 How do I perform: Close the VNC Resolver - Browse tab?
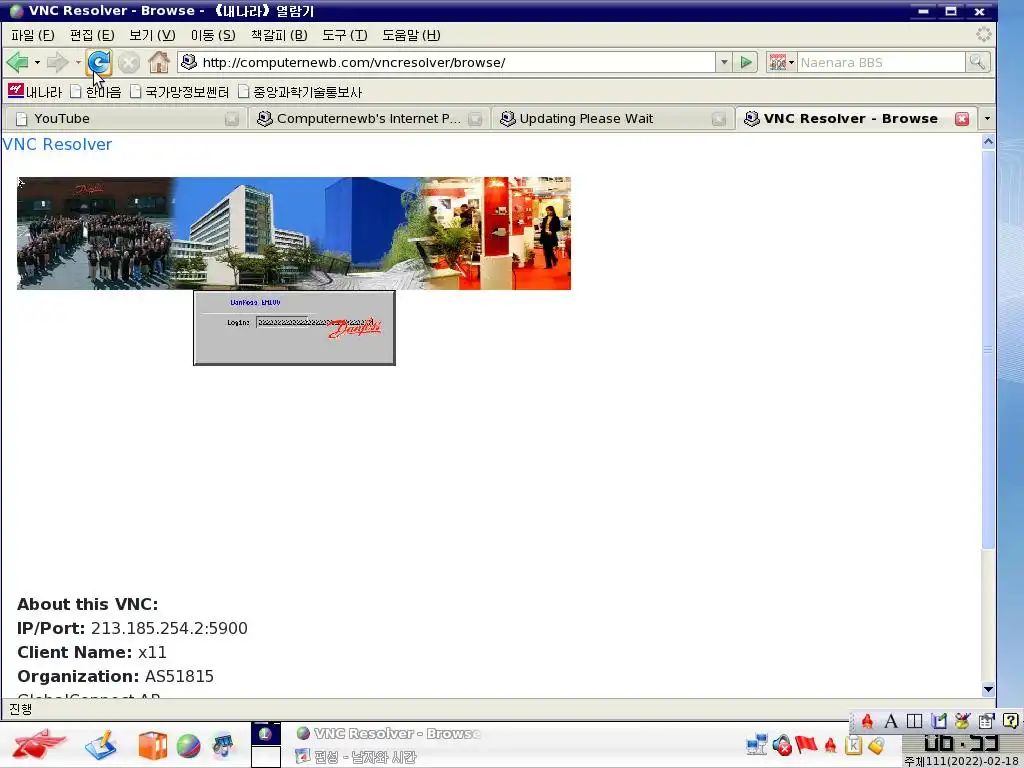(961, 118)
